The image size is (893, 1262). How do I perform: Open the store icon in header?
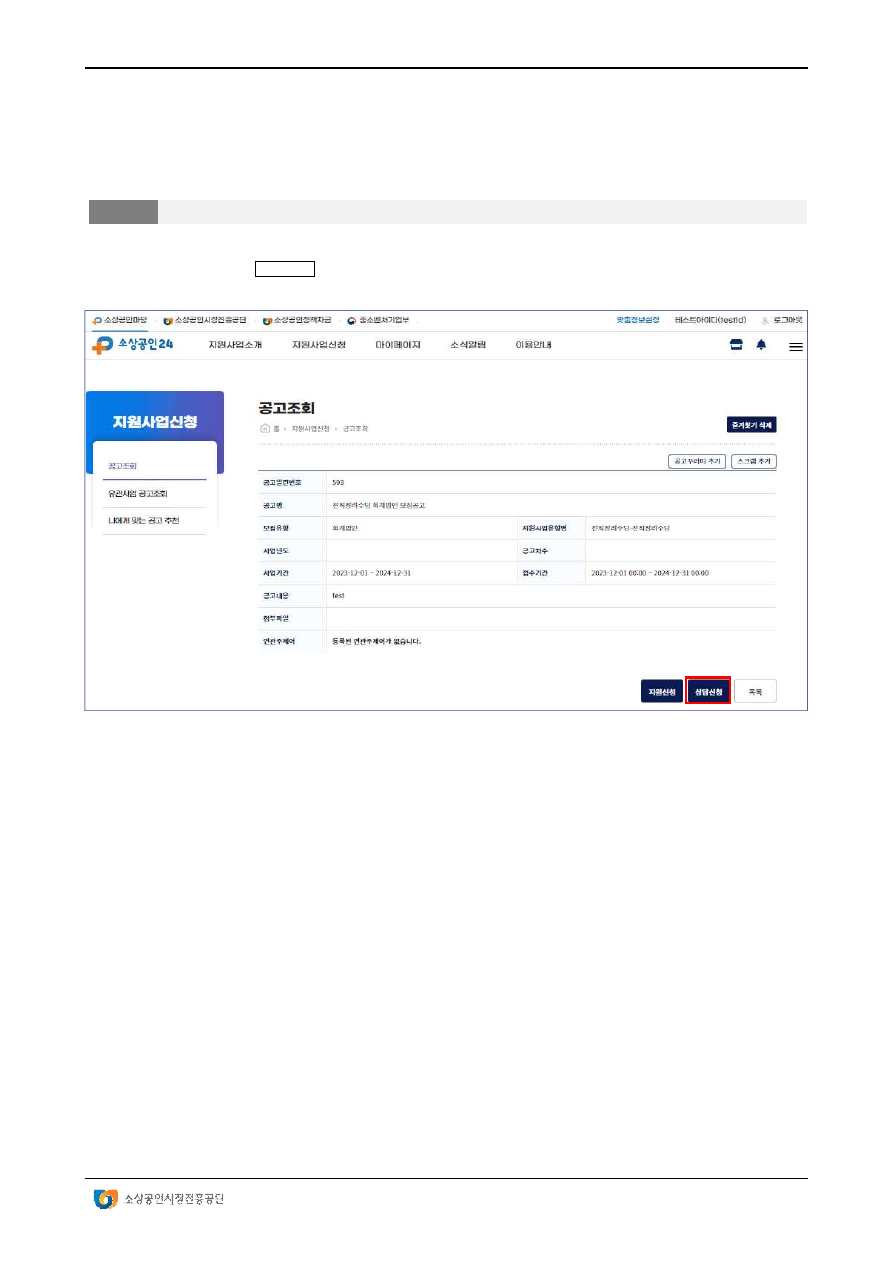[736, 345]
